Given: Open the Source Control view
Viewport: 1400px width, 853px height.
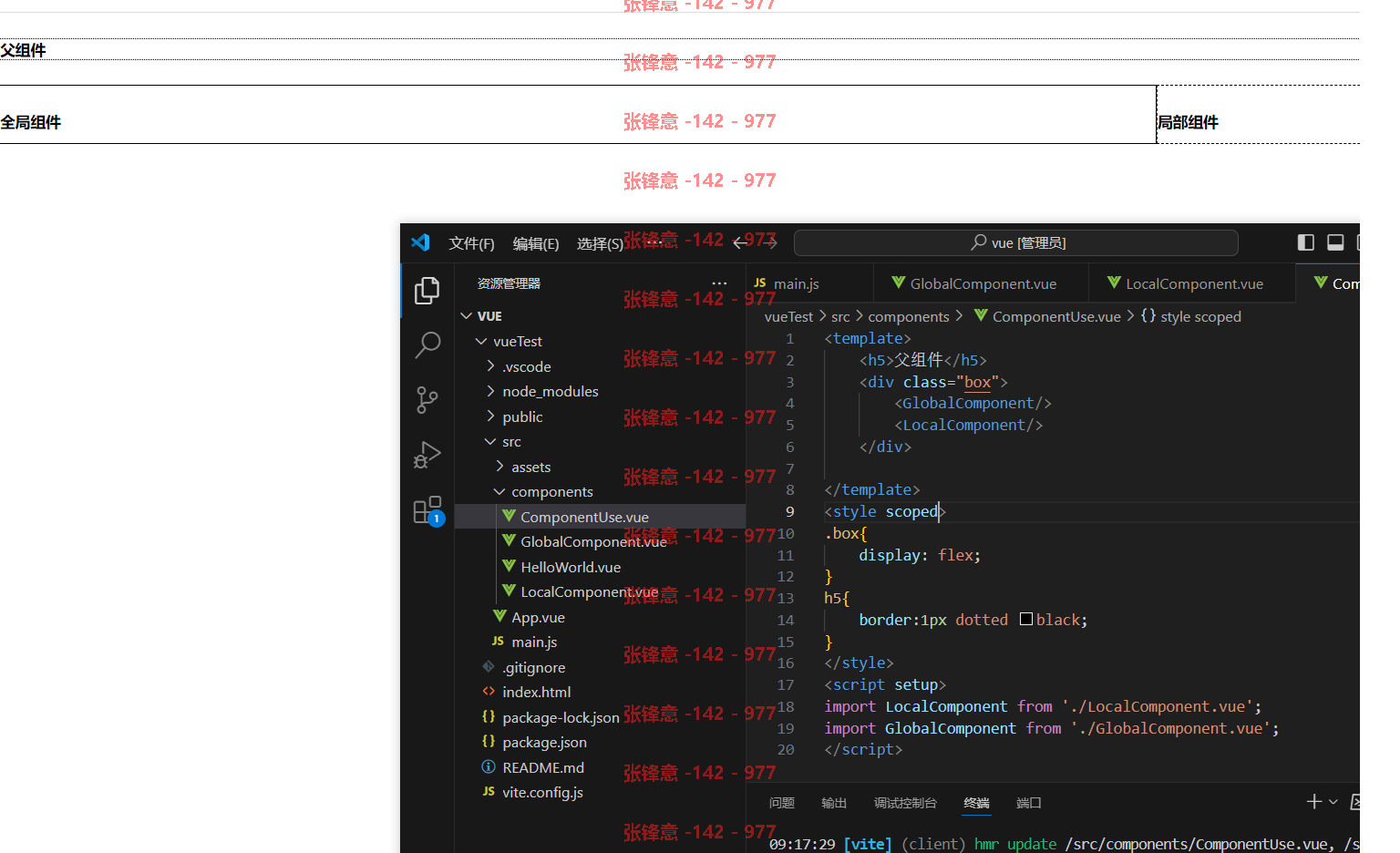Looking at the screenshot, I should click(x=427, y=399).
